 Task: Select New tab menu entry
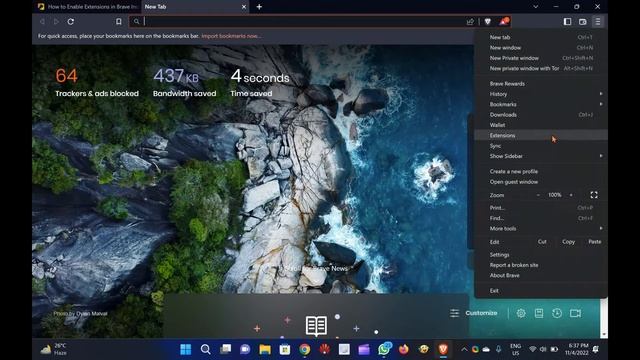tap(541, 37)
